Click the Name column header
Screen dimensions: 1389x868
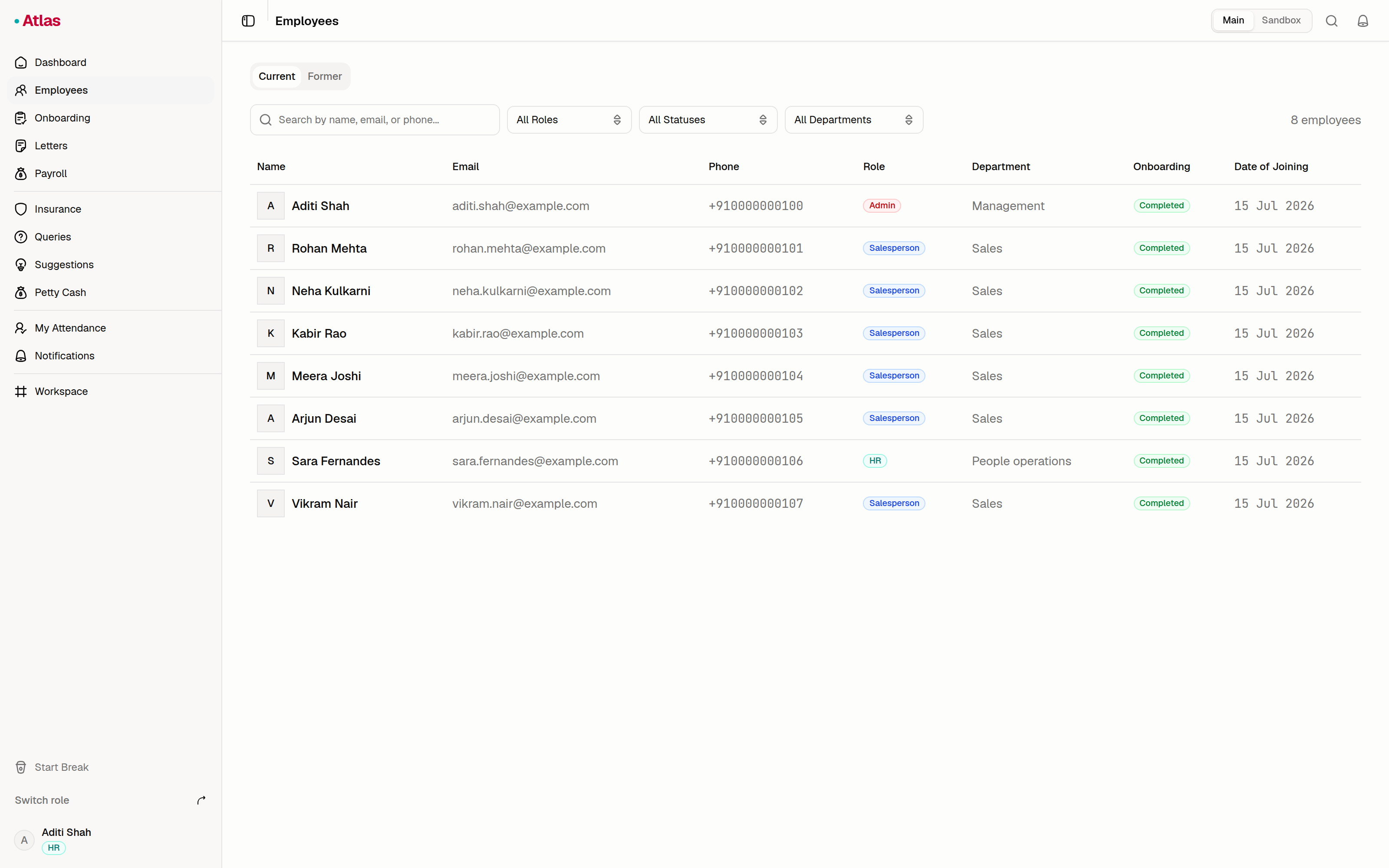coord(271,167)
